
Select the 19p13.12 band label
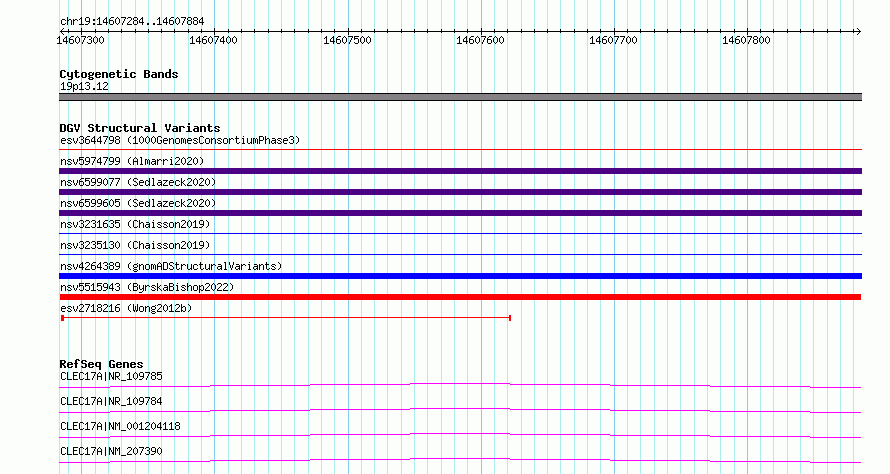click(x=84, y=86)
